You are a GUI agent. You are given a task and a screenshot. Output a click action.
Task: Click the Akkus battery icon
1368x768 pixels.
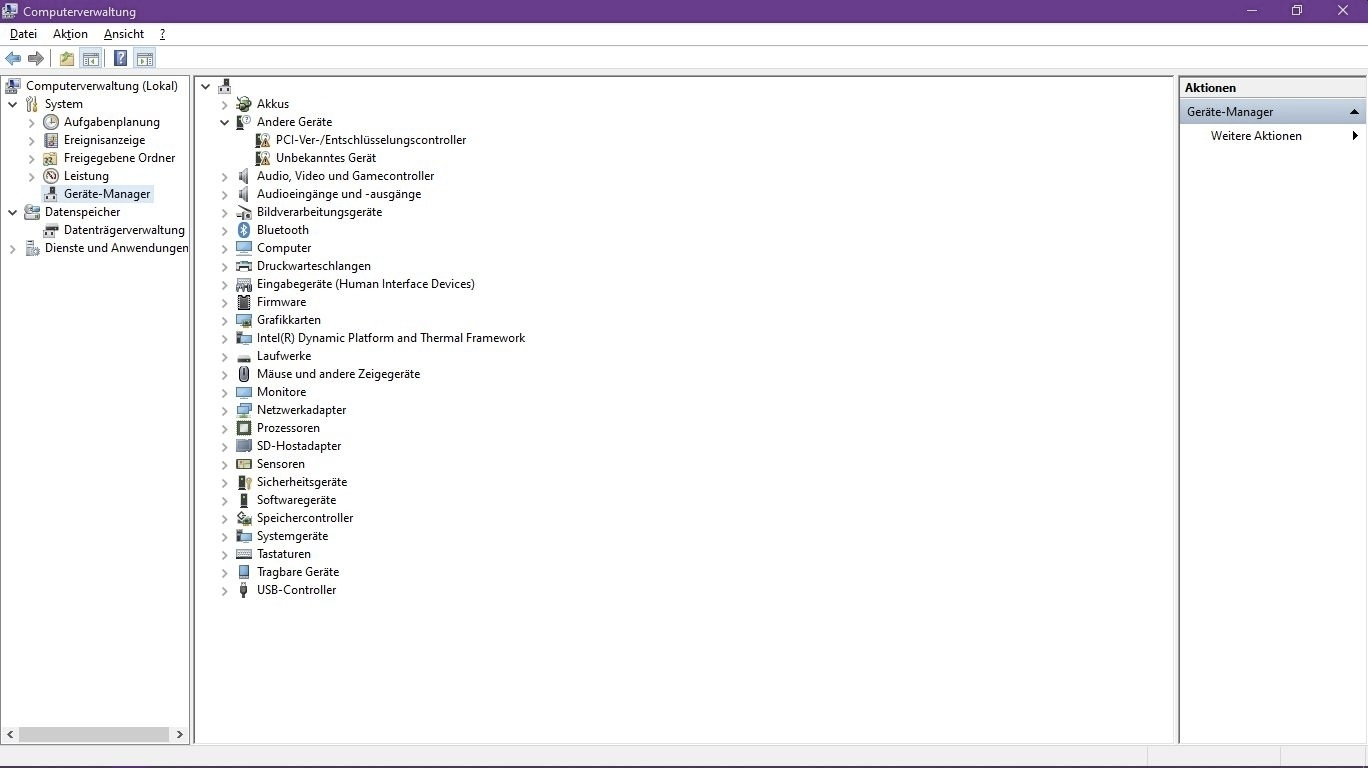point(244,104)
